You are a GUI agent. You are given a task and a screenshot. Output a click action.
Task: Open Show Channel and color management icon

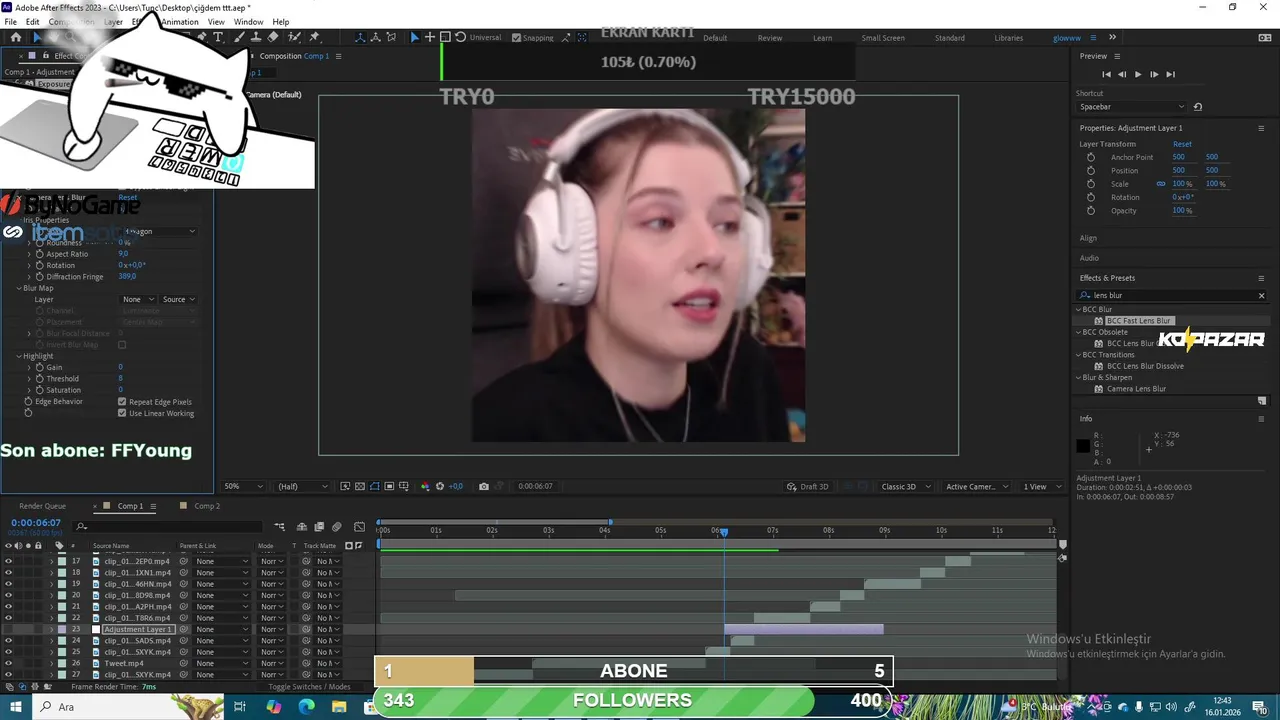pyautogui.click(x=424, y=486)
